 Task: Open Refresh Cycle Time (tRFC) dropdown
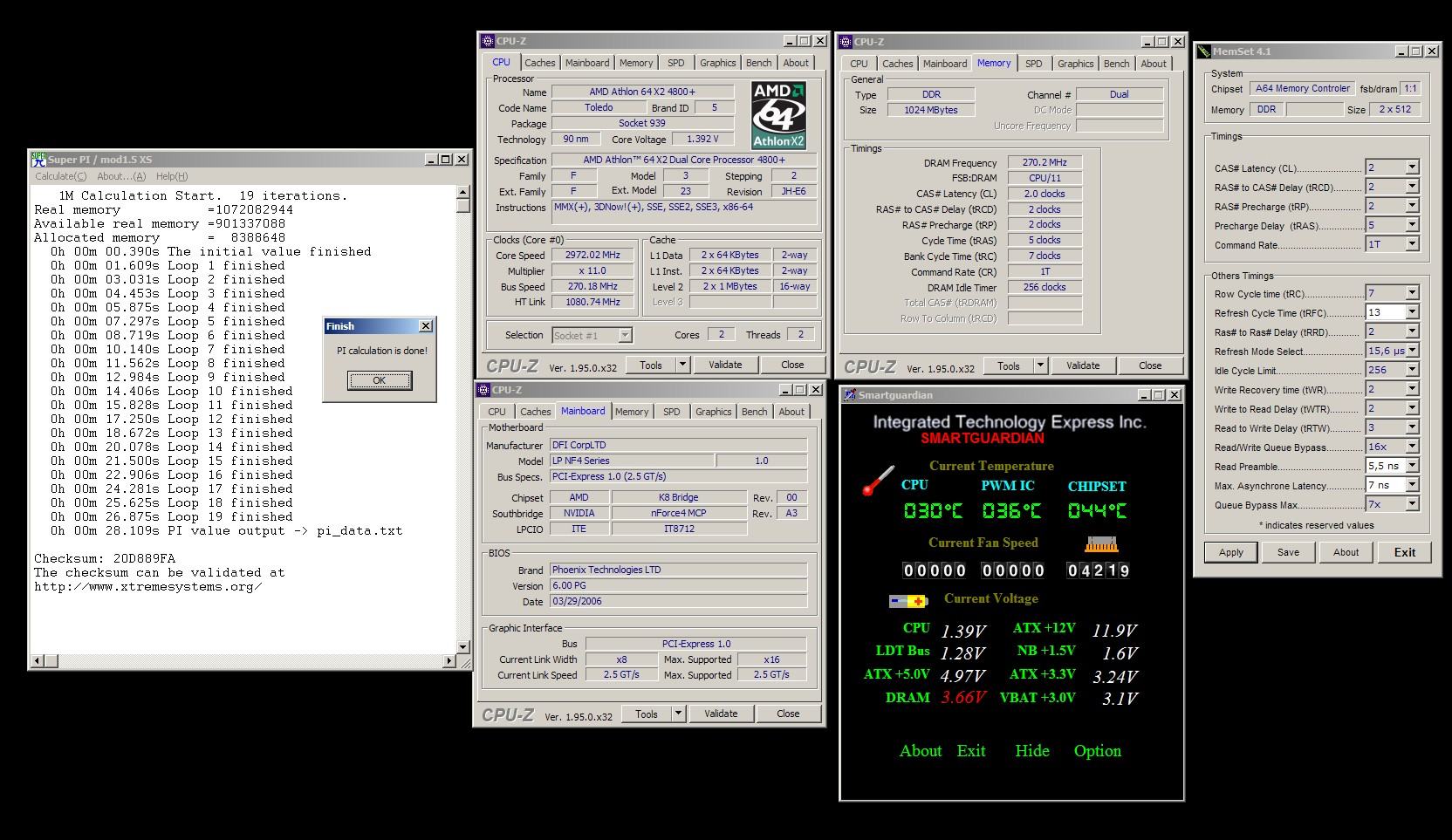click(1412, 312)
